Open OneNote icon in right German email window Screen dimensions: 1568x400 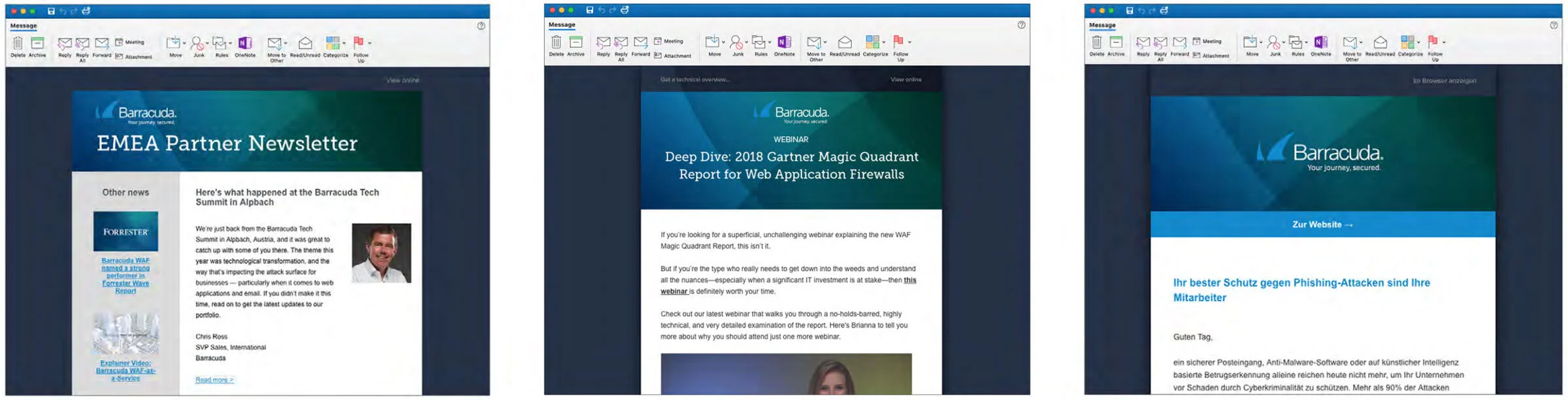[1320, 42]
